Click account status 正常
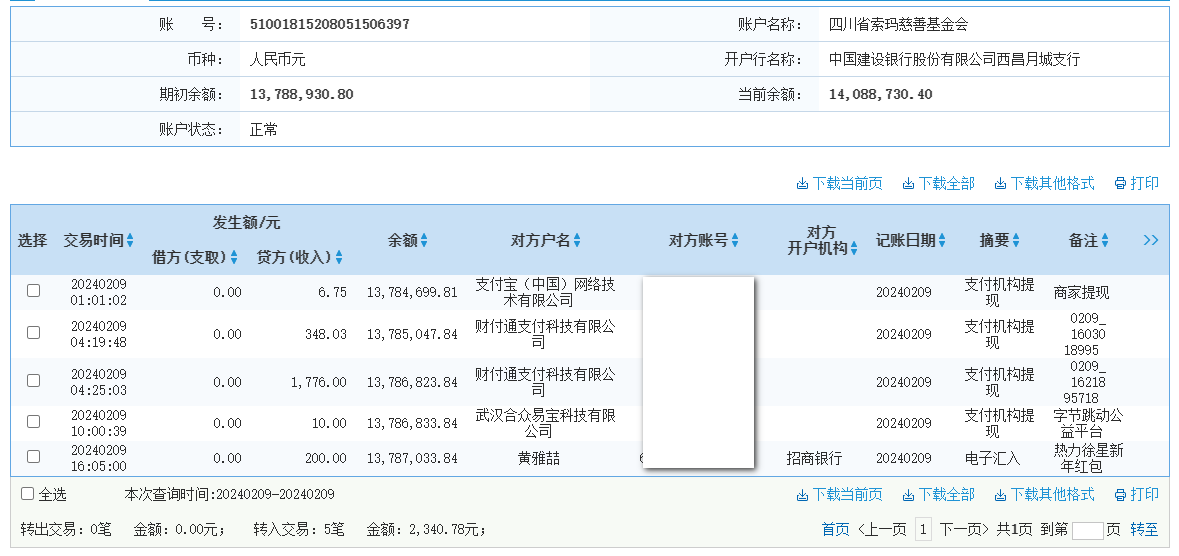The height and width of the screenshot is (556, 1179). click(263, 129)
